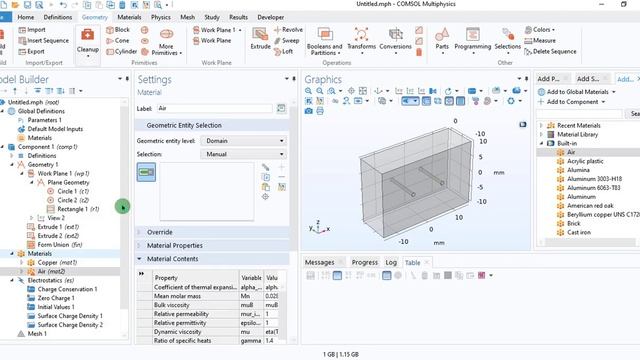
Task: Click the Sweep operation
Action: pyautogui.click(x=287, y=40)
